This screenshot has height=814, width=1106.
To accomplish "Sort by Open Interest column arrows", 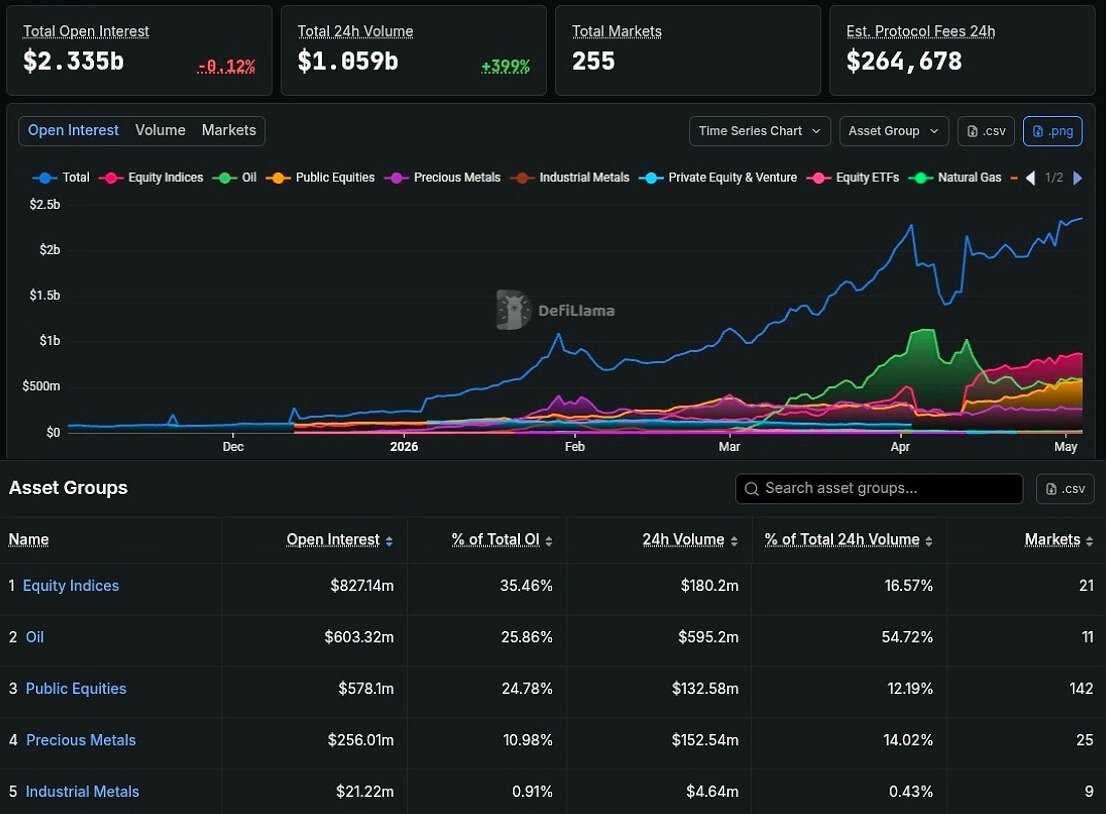I will (389, 541).
